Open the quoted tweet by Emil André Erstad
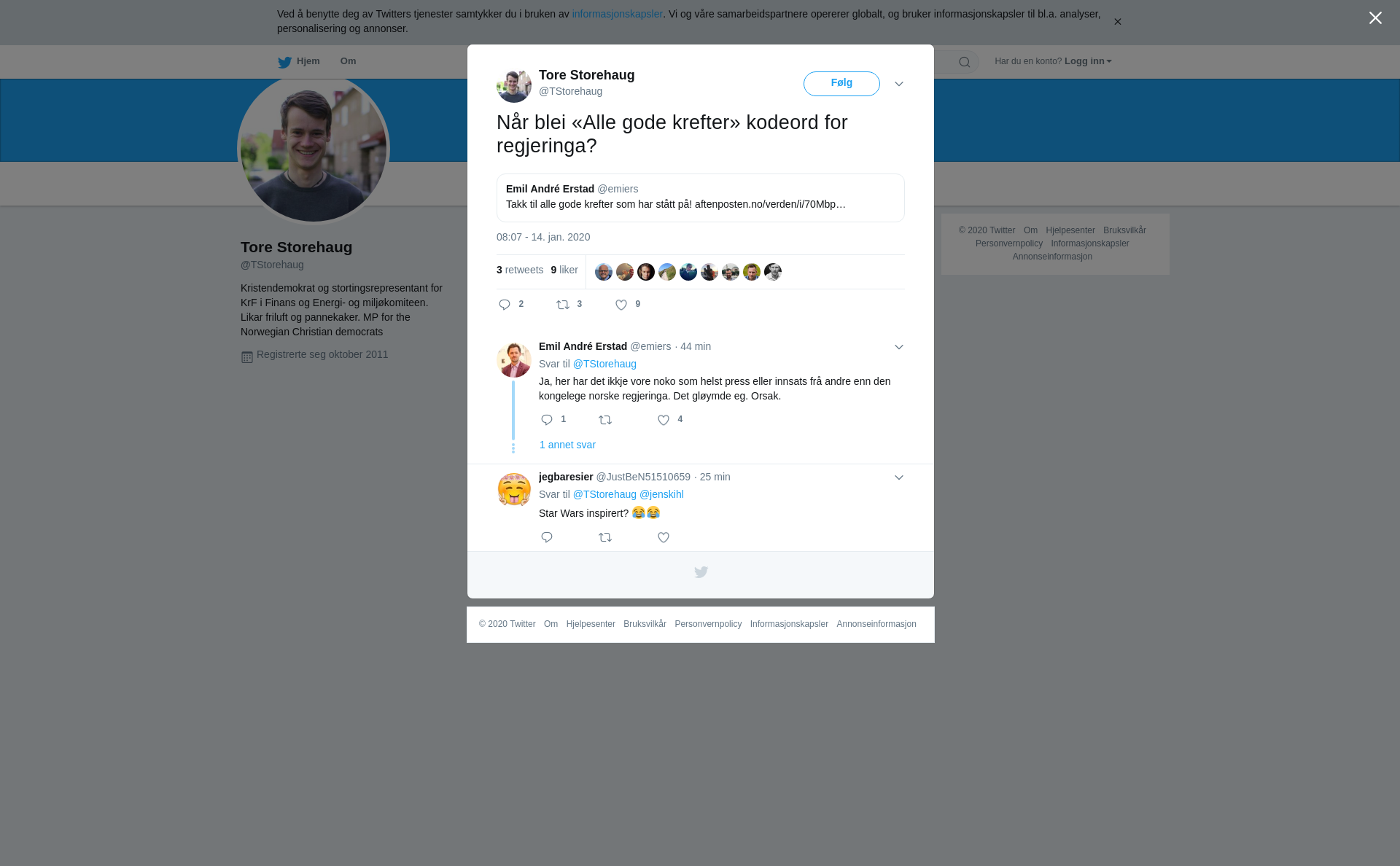1400x866 pixels. pyautogui.click(x=700, y=198)
